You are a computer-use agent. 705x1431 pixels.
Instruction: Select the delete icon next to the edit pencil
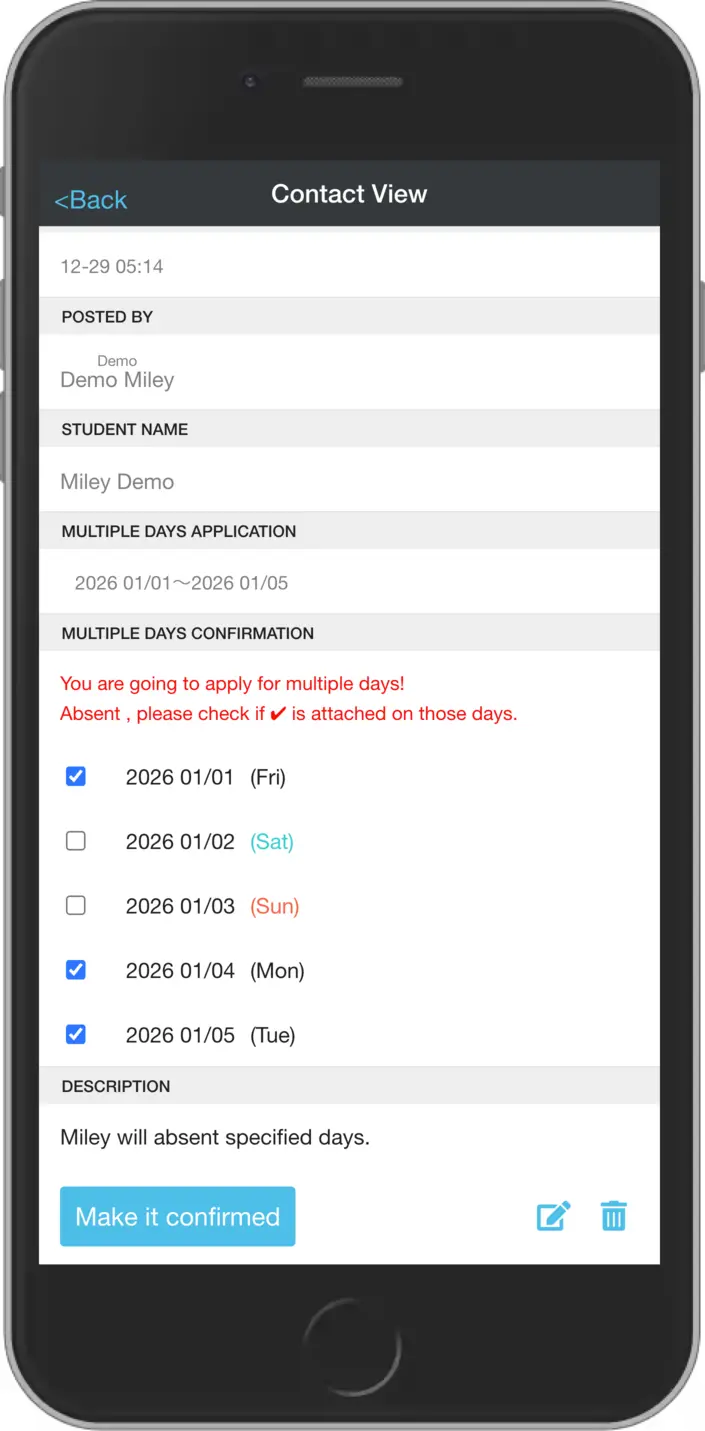point(613,1216)
